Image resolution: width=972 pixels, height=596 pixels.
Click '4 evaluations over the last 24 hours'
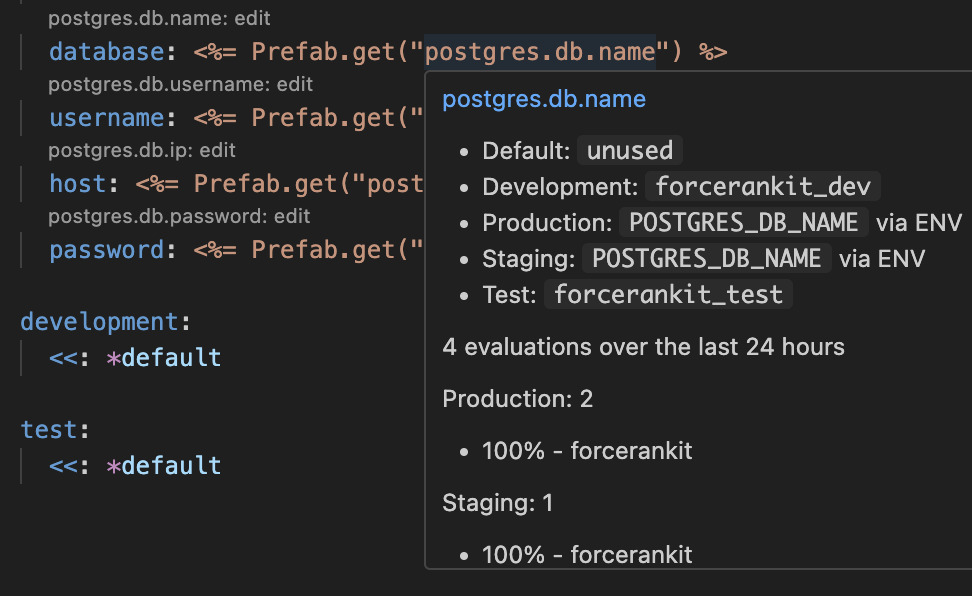point(643,347)
